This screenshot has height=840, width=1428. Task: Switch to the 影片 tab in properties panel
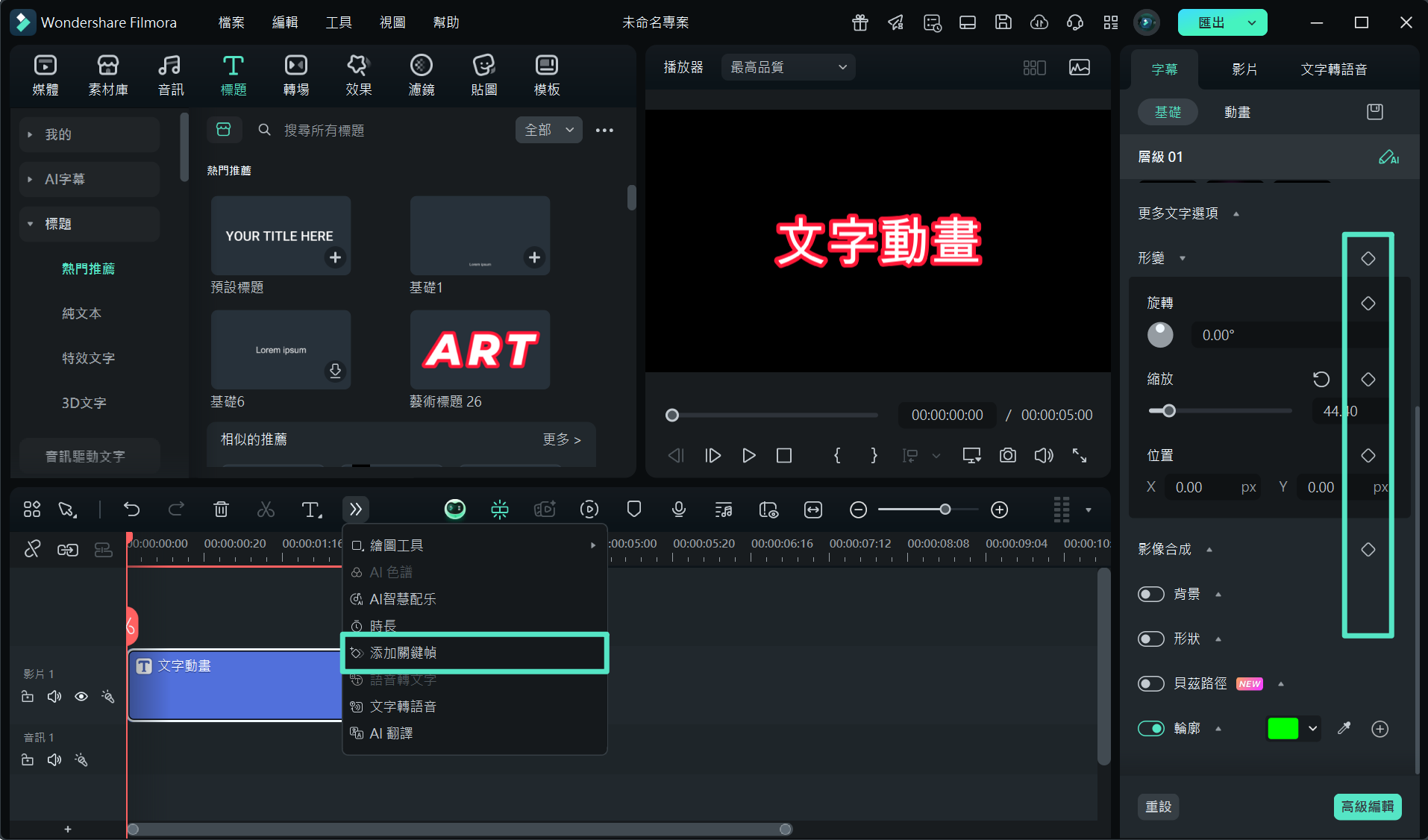click(x=1244, y=69)
